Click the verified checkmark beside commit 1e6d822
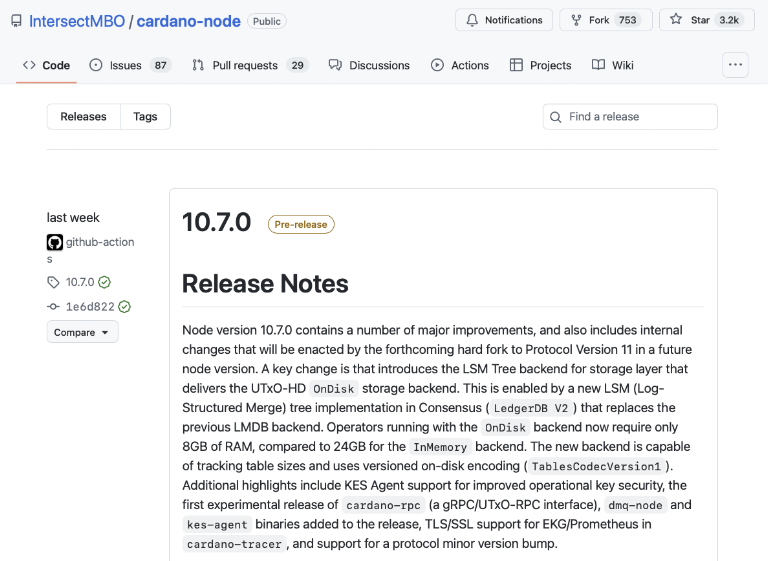The image size is (768, 561). [124, 307]
